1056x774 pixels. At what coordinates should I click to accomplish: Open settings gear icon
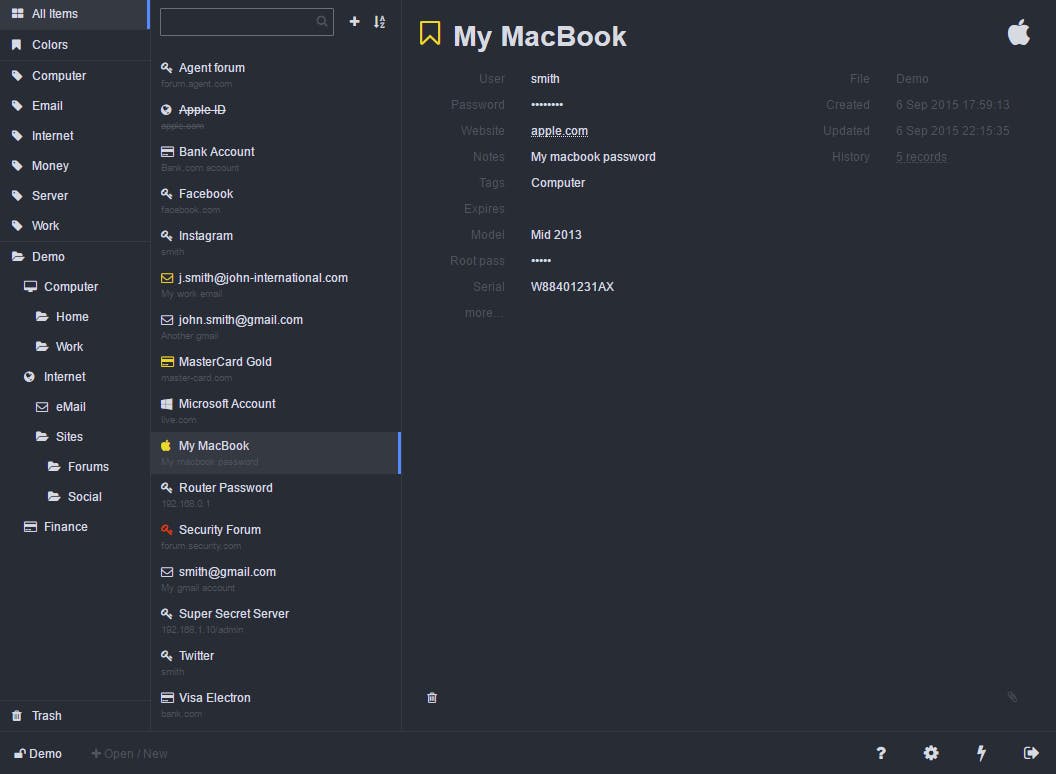tap(931, 753)
